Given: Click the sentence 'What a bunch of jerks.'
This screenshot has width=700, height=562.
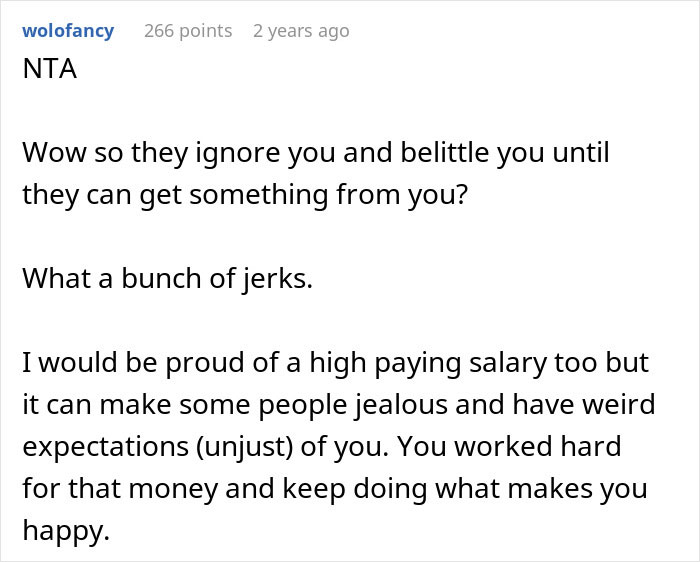Looking at the screenshot, I should [x=168, y=279].
